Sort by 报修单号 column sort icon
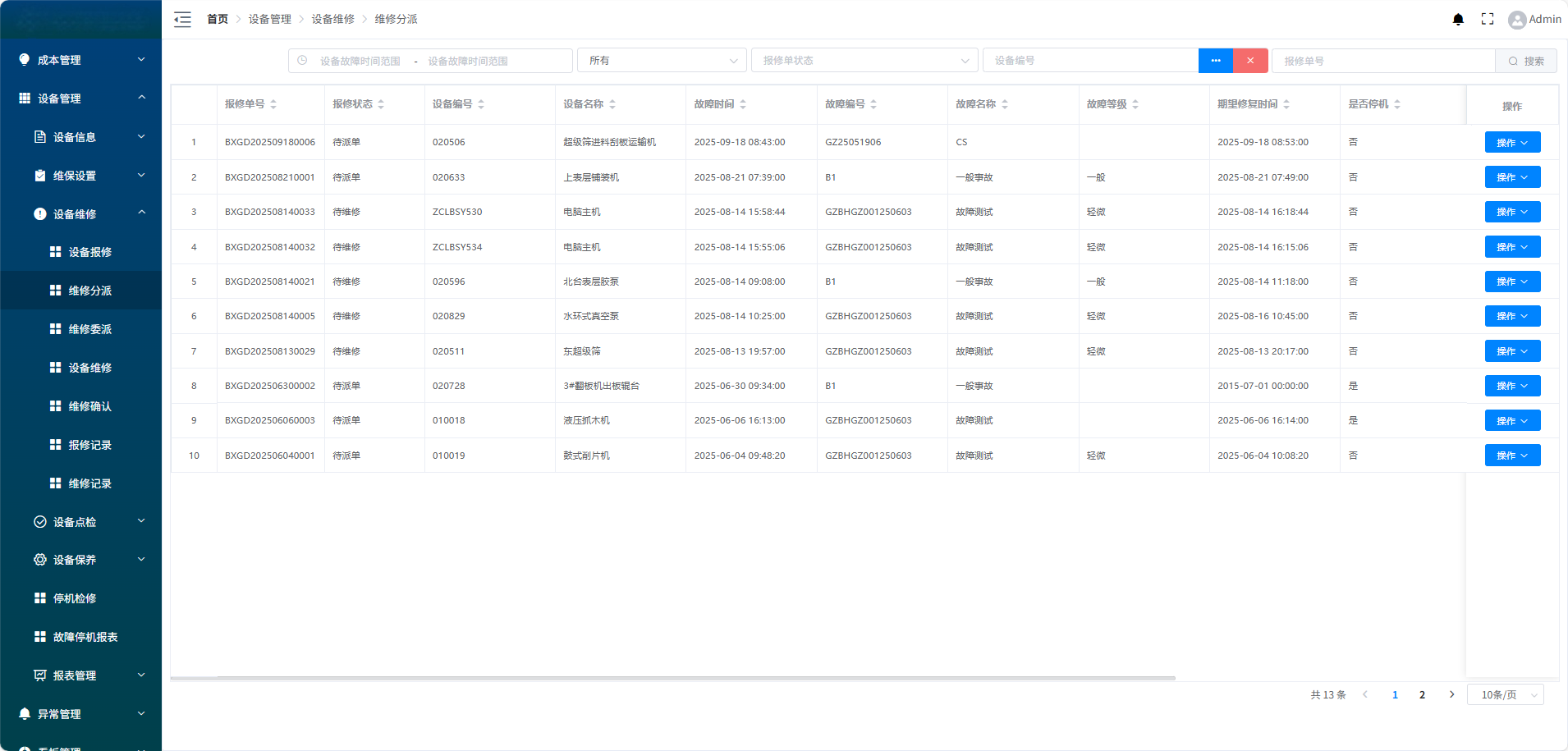The height and width of the screenshot is (751, 1568). pos(273,104)
